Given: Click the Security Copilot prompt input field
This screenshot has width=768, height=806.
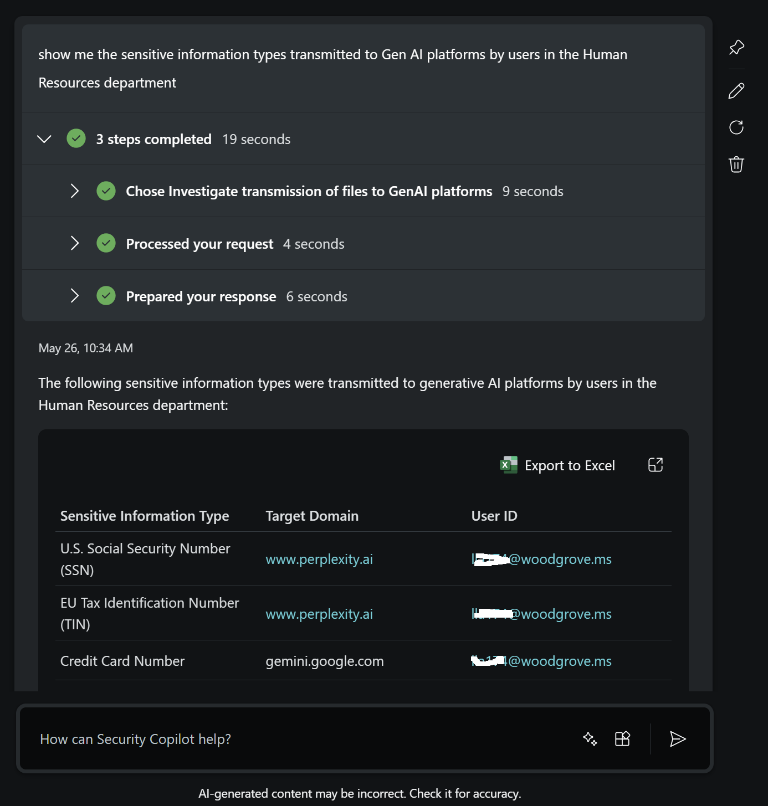Looking at the screenshot, I should click(300, 739).
